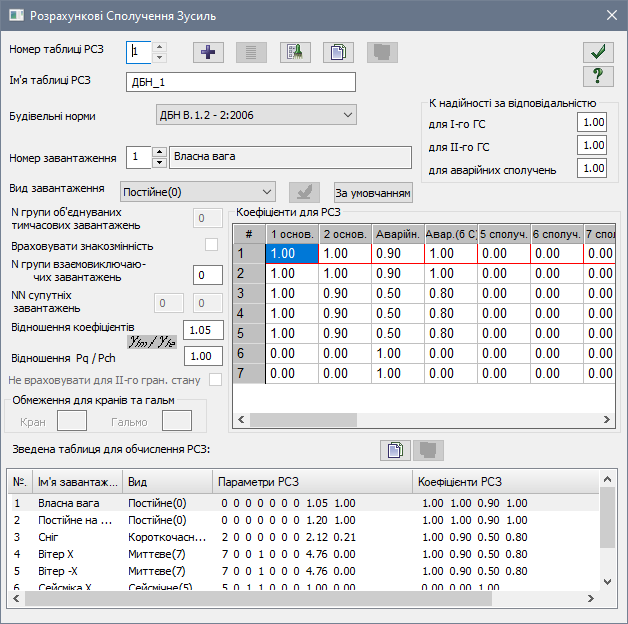Increment the 'Номер таблиці РСЗ' spinner up arrow
This screenshot has width=628, height=624.
[x=160, y=46]
